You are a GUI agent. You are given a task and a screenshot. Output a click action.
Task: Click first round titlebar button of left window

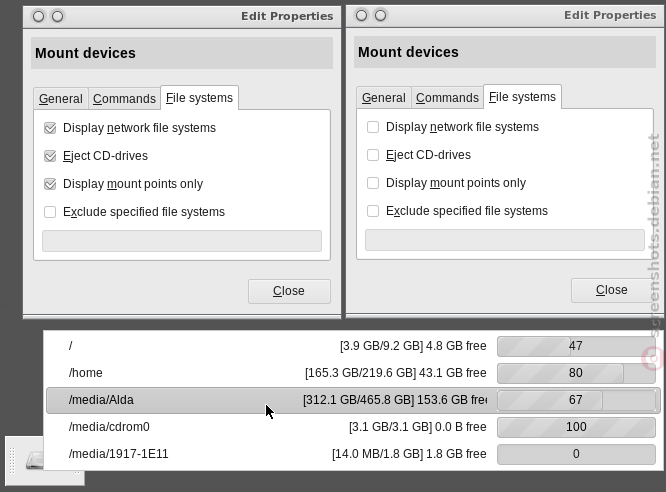tap(38, 17)
